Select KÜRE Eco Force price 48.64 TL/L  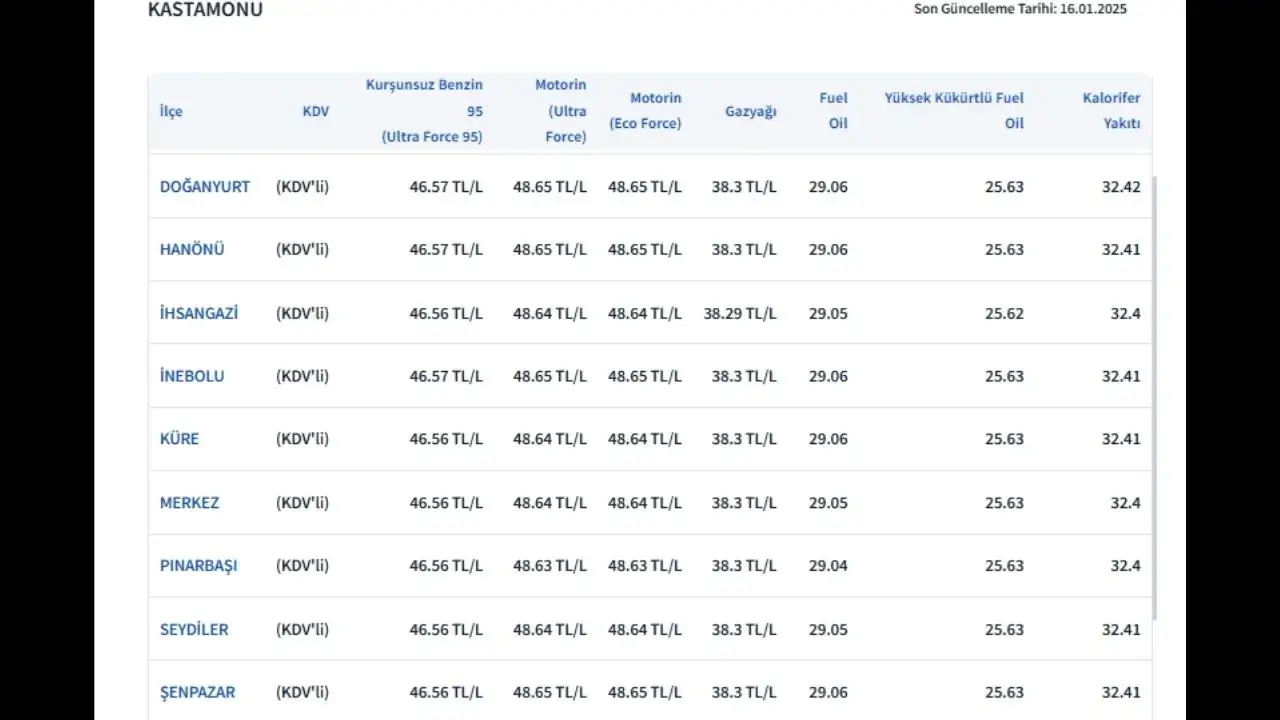tap(645, 439)
